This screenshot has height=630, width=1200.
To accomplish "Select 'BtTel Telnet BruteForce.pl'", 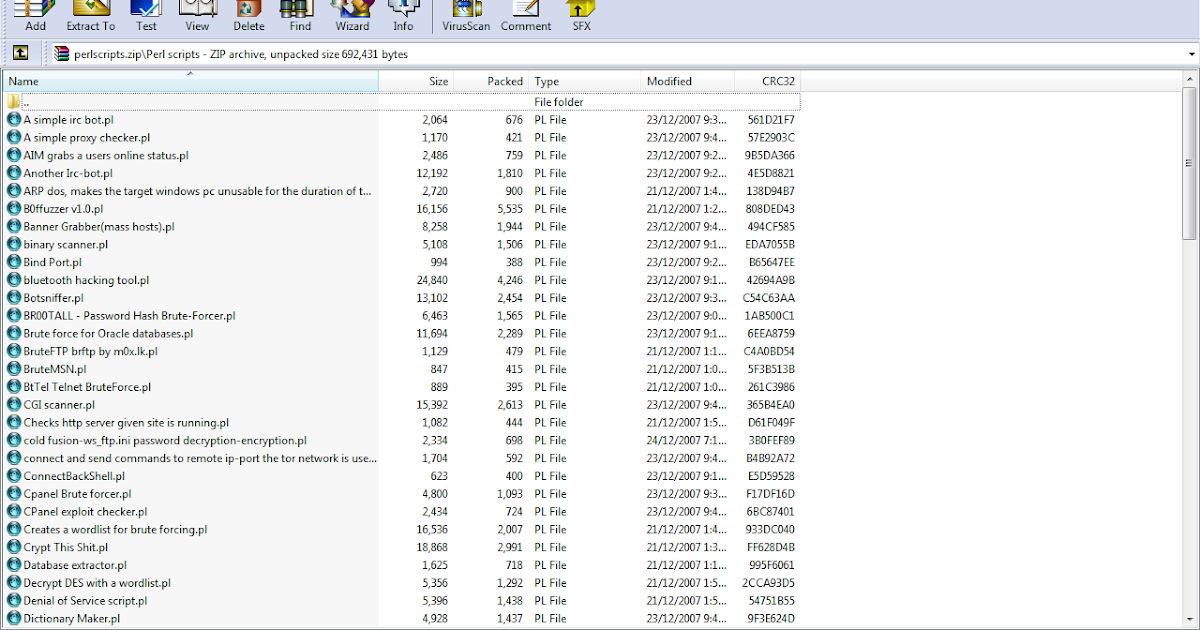I will click(x=87, y=387).
